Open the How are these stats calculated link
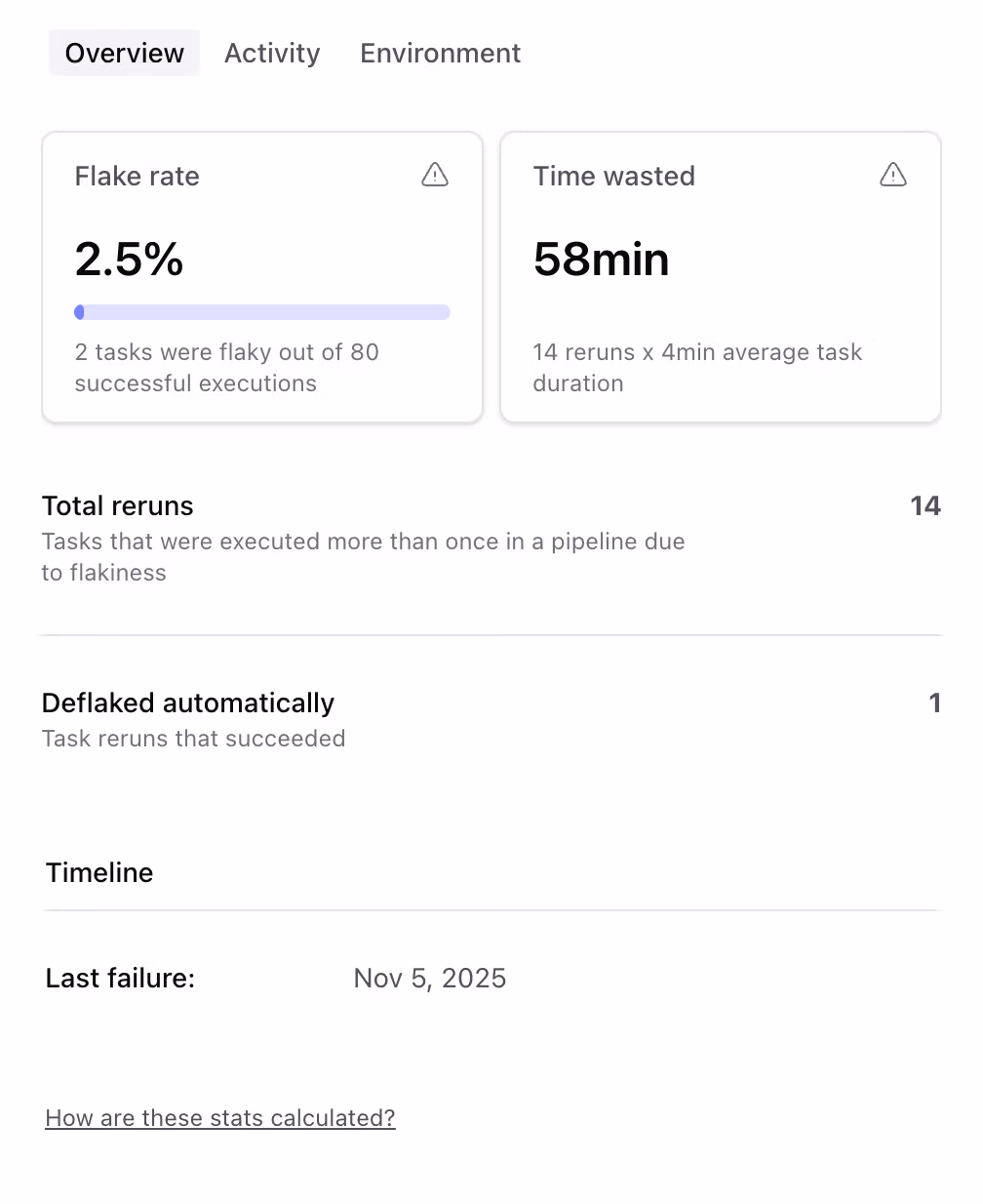Viewport: 983px width, 1204px height. point(219,1118)
